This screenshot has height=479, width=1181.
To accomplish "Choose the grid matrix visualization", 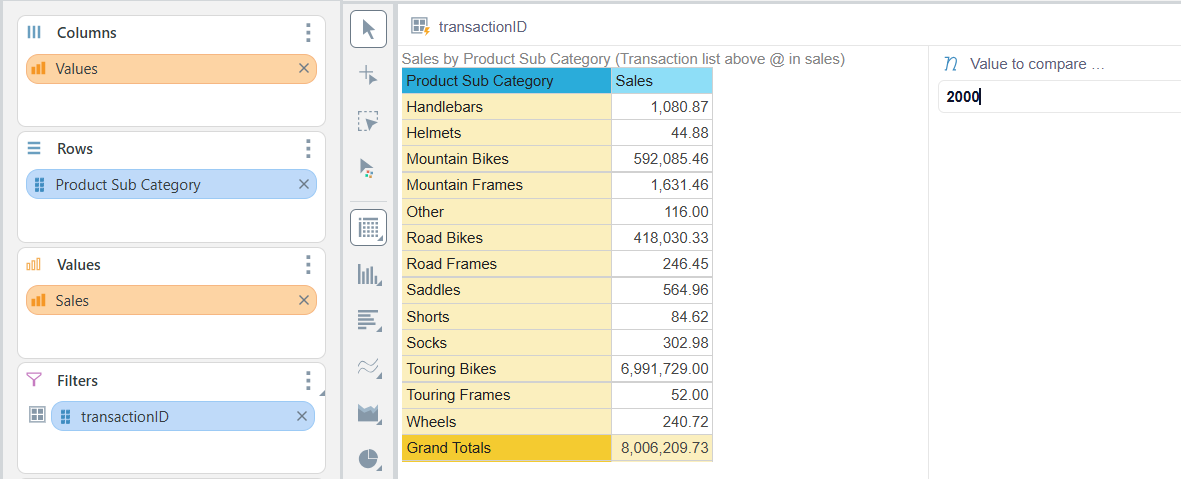I will [x=368, y=228].
